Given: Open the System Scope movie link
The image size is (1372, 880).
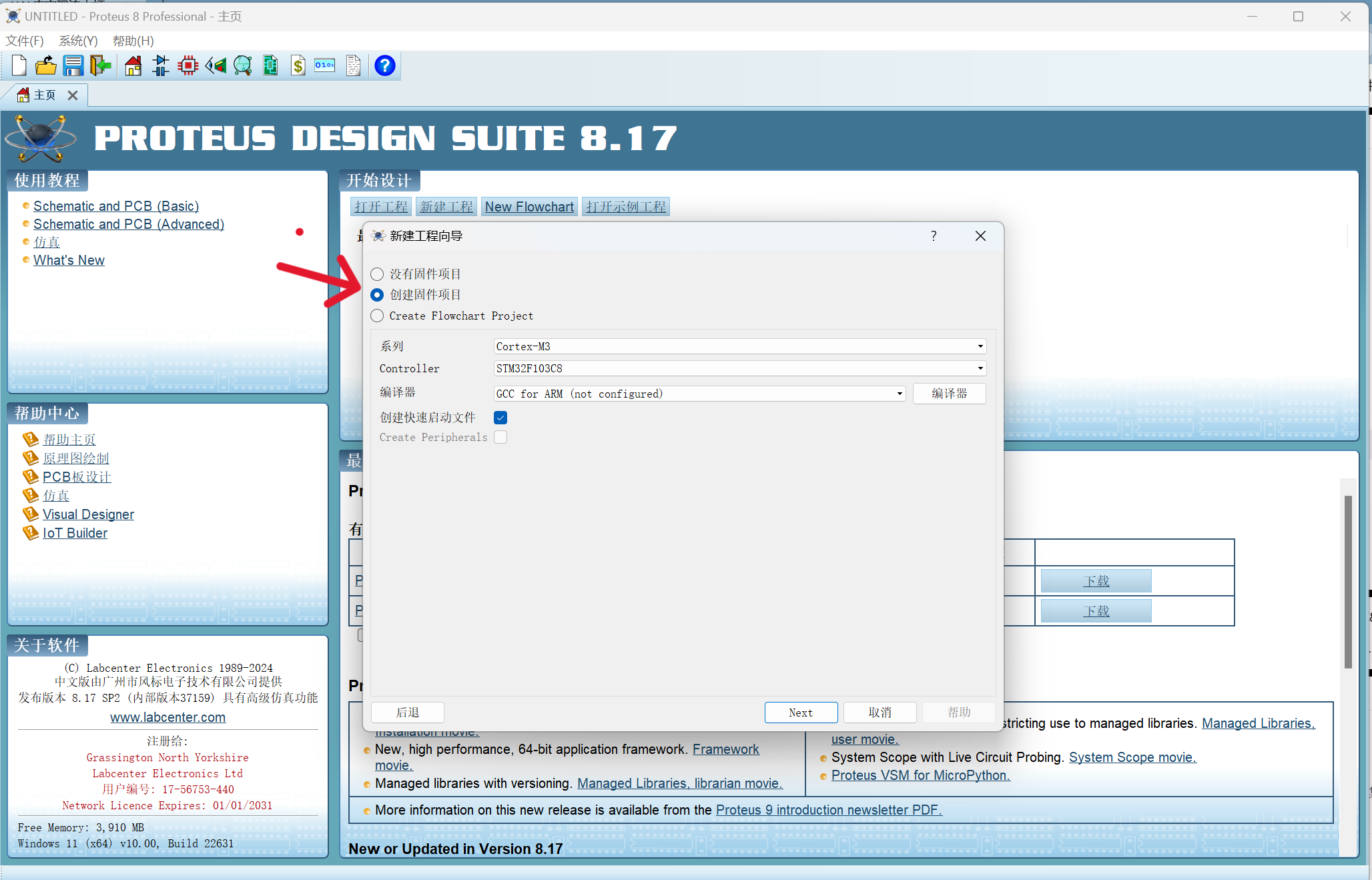Looking at the screenshot, I should [x=1132, y=757].
